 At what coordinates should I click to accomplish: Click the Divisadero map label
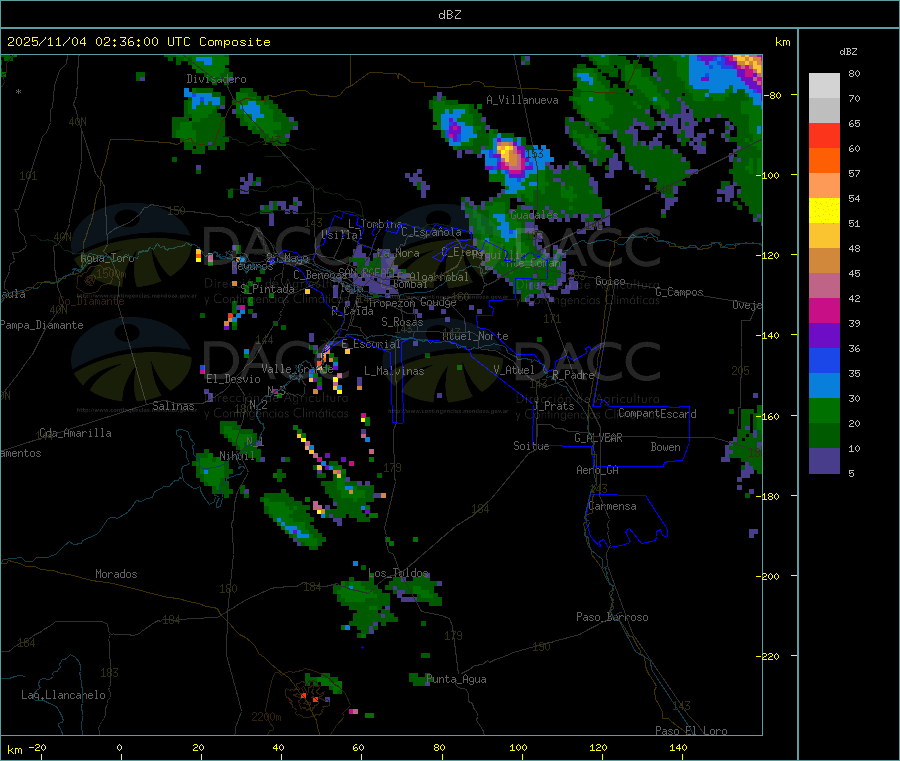click(216, 79)
